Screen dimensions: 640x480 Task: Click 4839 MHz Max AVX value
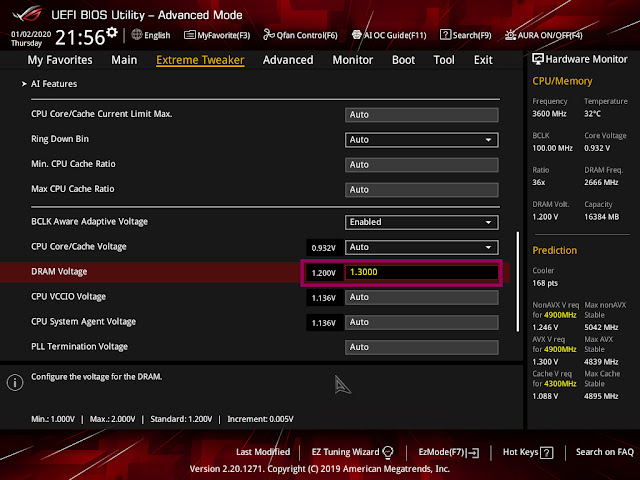(x=601, y=362)
